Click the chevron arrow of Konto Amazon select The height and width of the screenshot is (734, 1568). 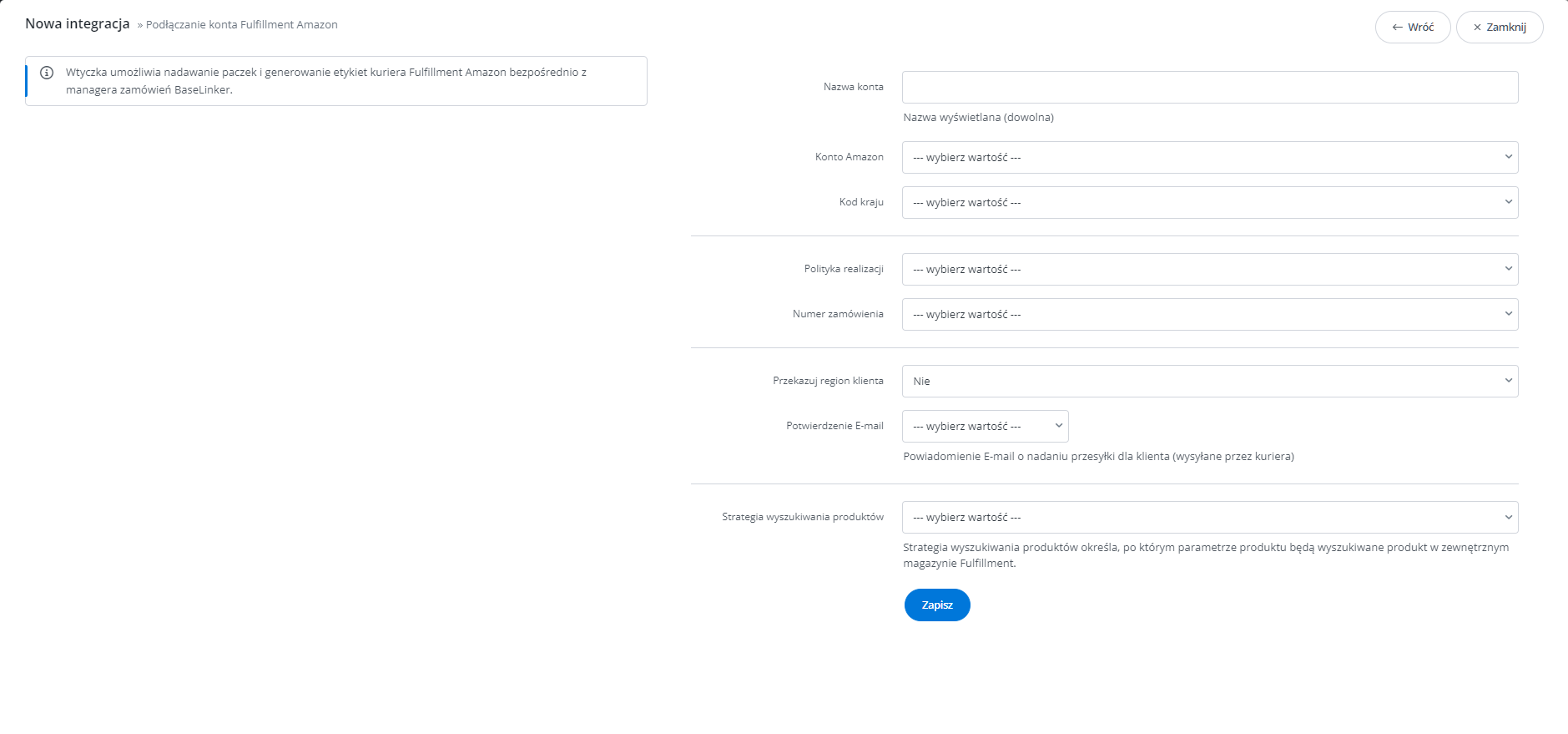click(x=1508, y=156)
